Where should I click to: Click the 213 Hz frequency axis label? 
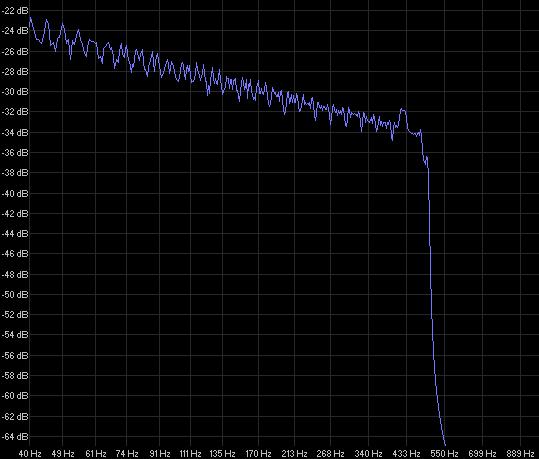pyautogui.click(x=294, y=453)
